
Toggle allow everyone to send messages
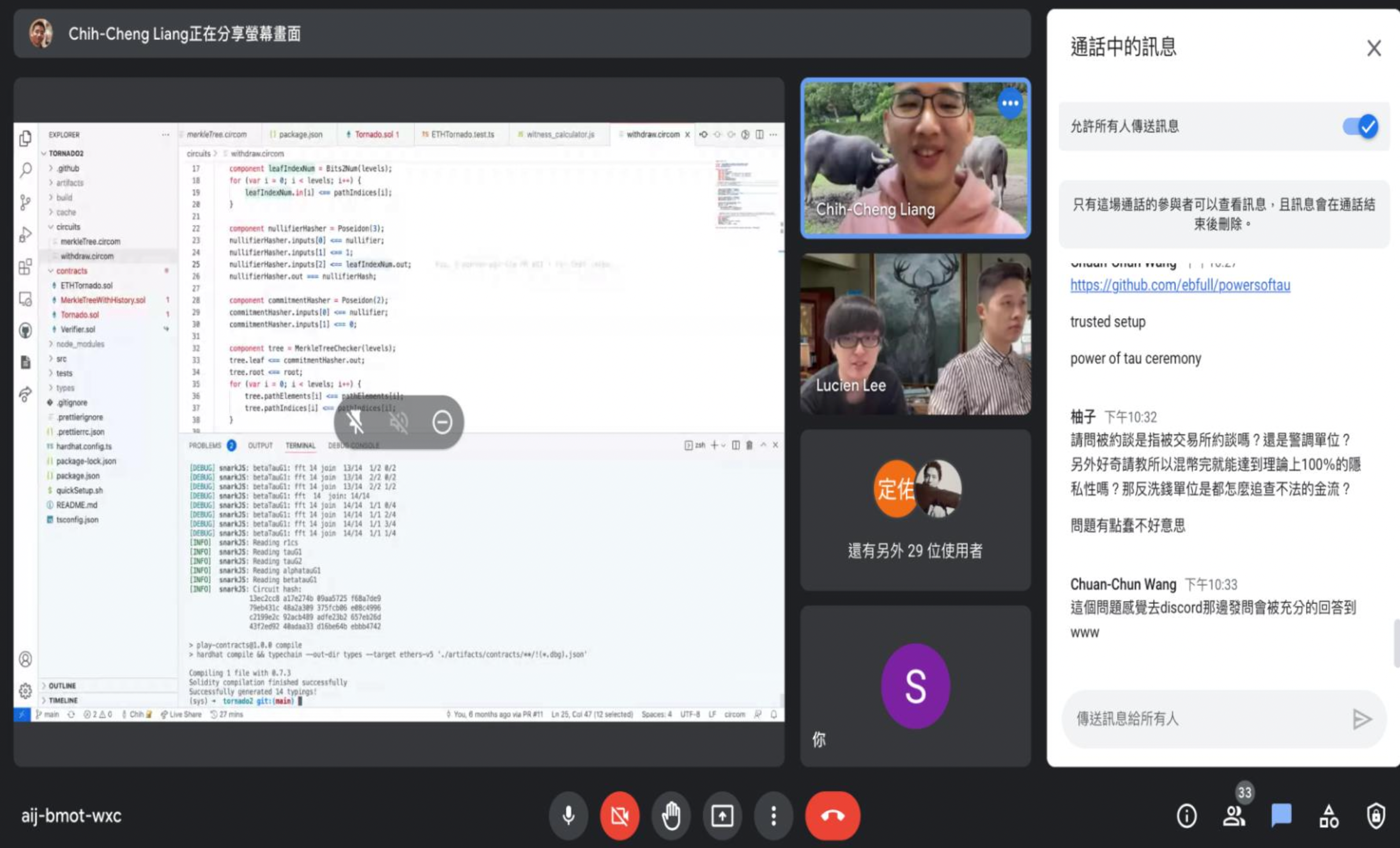tap(1360, 126)
